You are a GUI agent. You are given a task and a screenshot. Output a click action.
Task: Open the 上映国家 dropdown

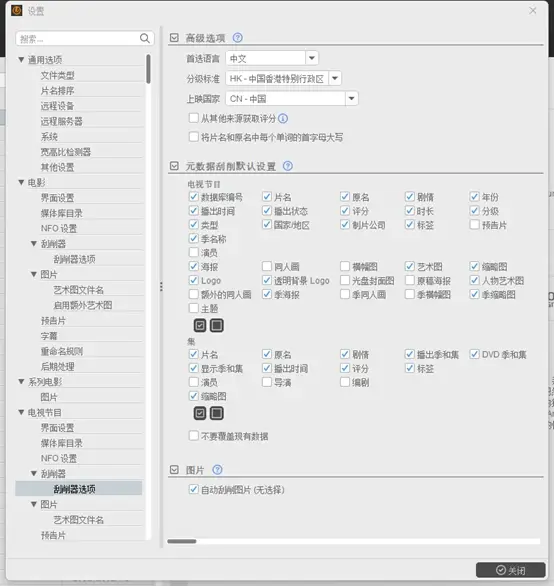(x=351, y=99)
